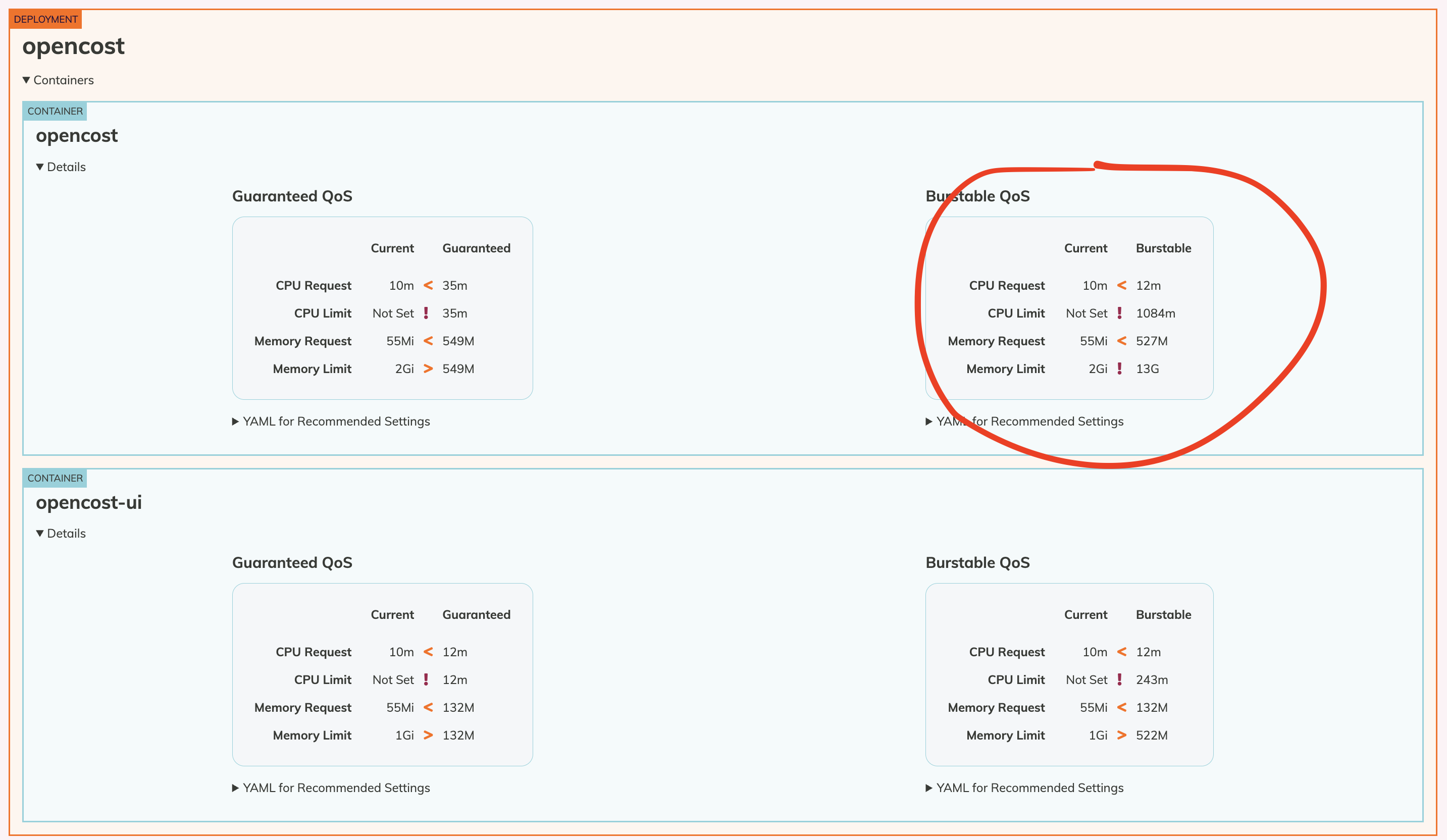Screen dimensions: 1447x840
Task: Click the less-than icon beside 527M Memory Request
Action: click(1121, 340)
